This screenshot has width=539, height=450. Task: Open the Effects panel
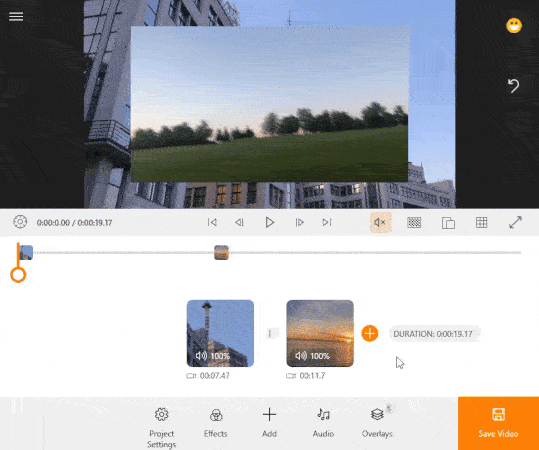(216, 423)
